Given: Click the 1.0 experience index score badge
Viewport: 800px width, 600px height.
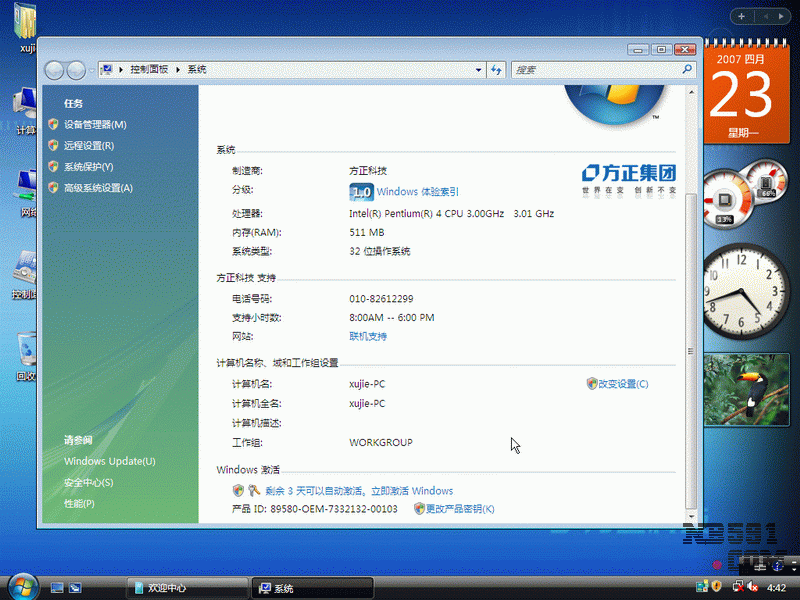Looking at the screenshot, I should 361,192.
